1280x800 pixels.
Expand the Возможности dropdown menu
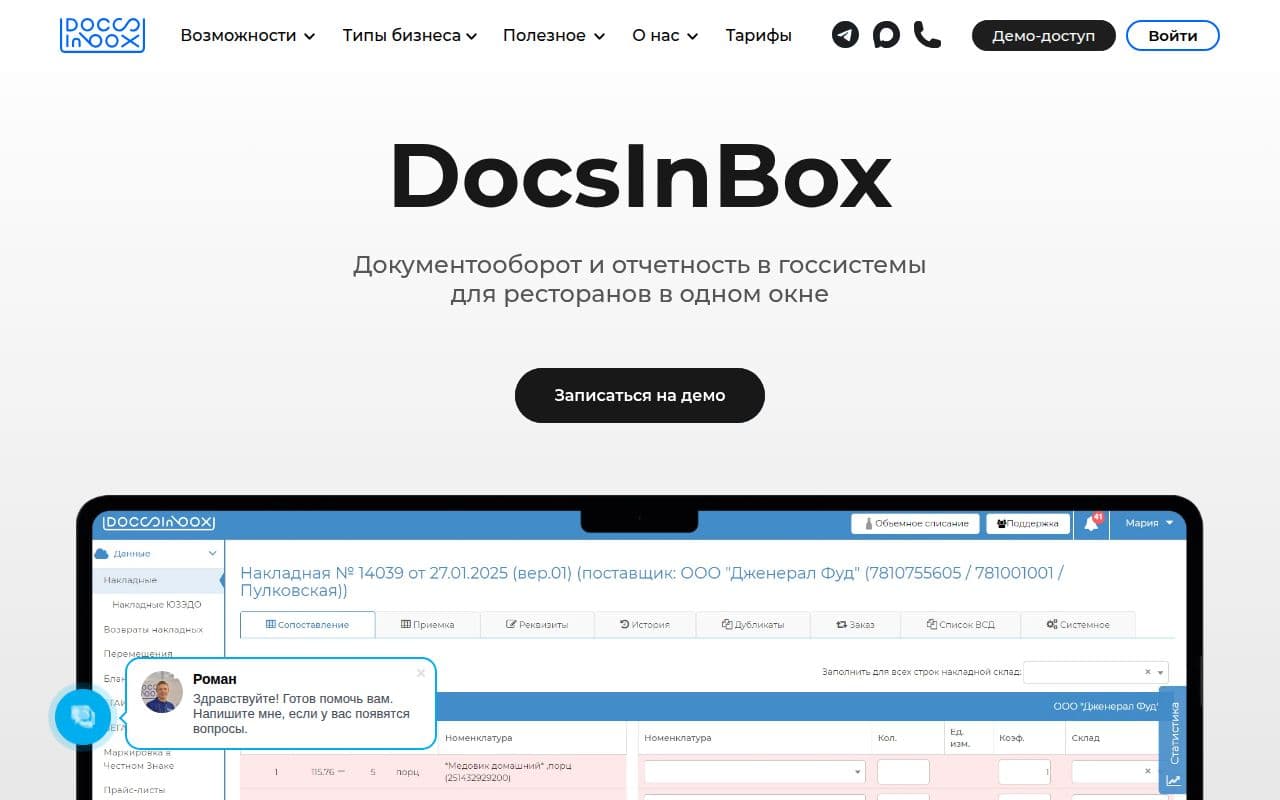247,35
